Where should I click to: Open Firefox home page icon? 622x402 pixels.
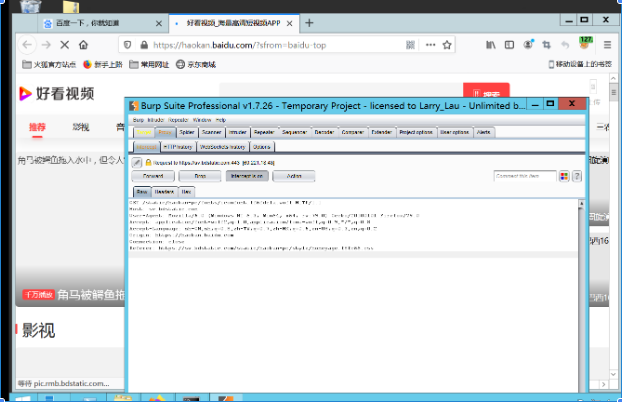(x=83, y=45)
